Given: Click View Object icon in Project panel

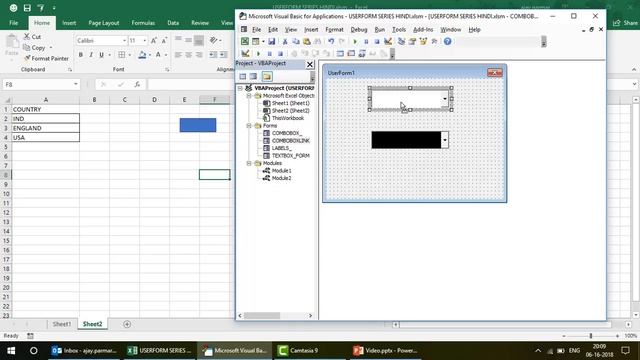Looking at the screenshot, I should point(253,76).
